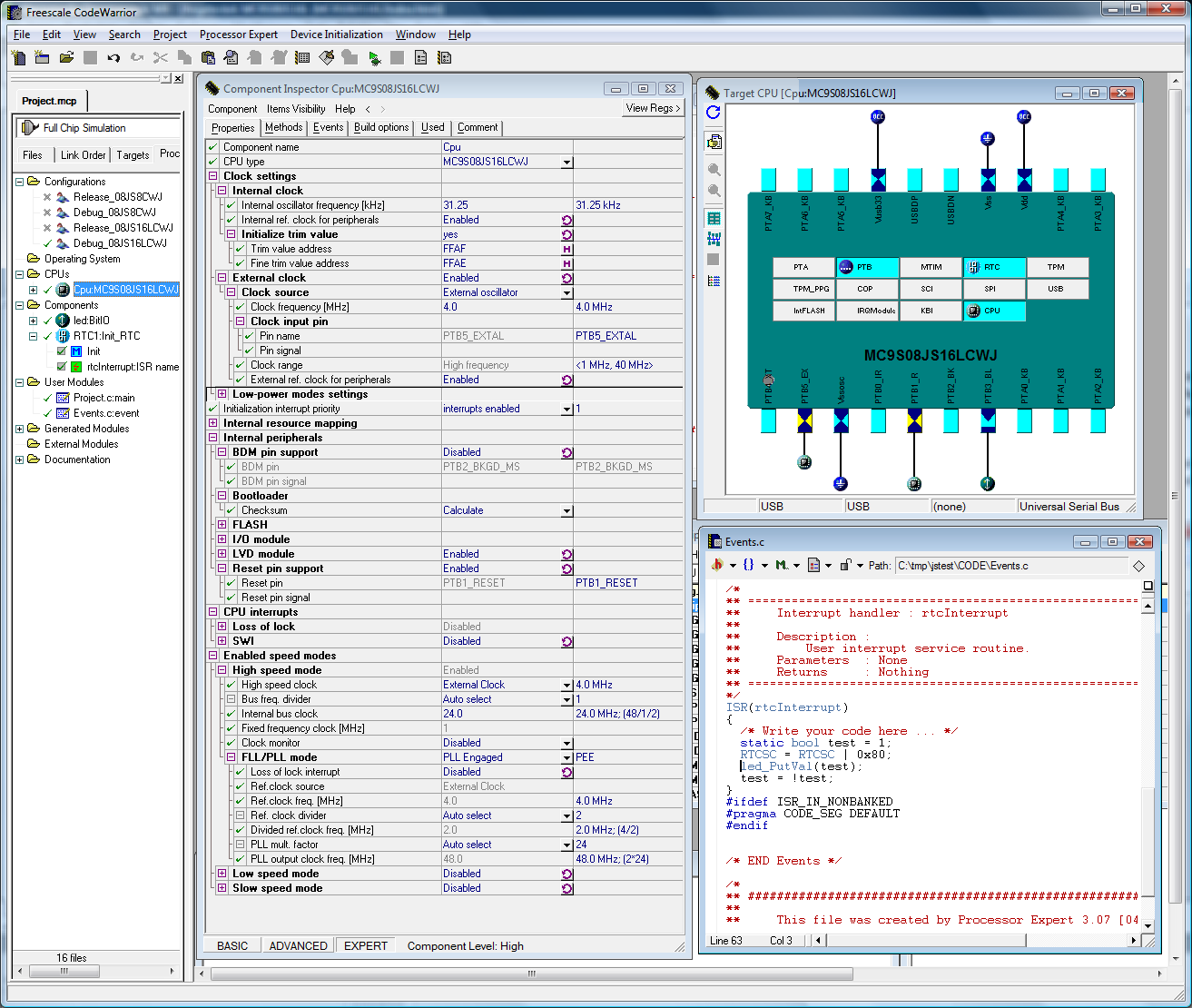Toggle the rtcInterrupt ISR name checkbox
This screenshot has height=1008, width=1192.
tap(62, 367)
